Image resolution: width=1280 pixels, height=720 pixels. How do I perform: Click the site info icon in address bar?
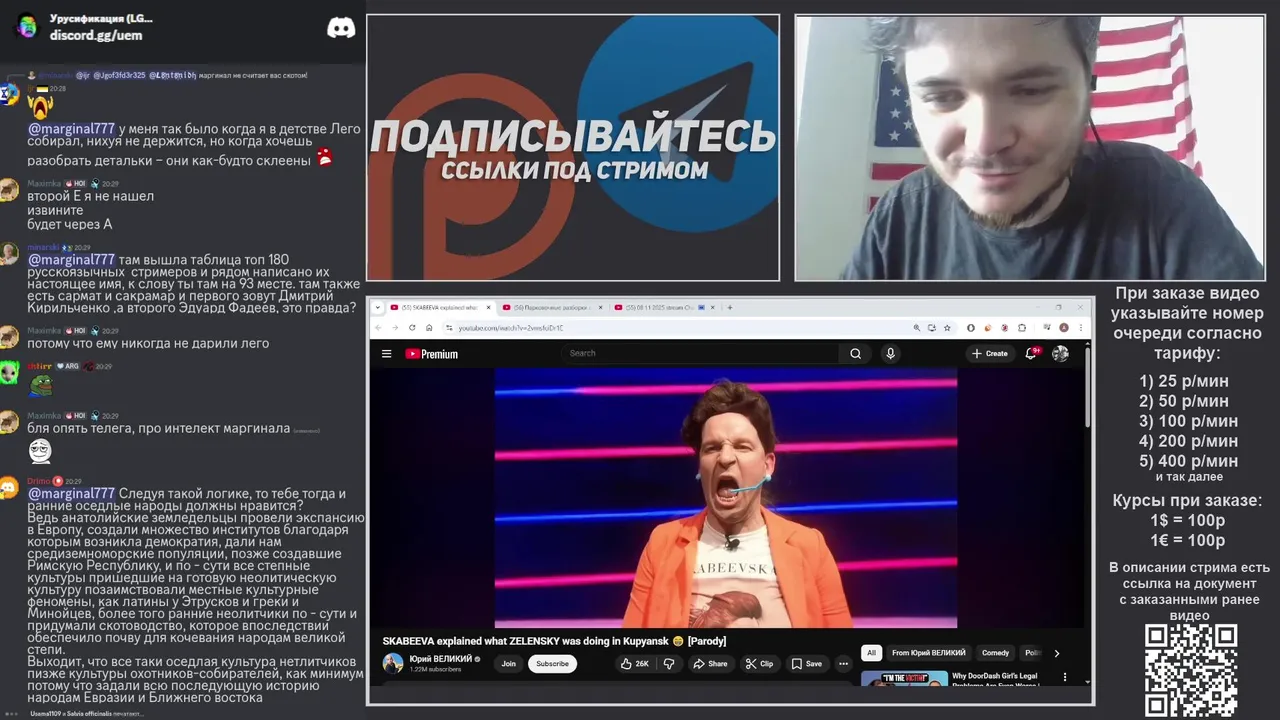tap(448, 327)
